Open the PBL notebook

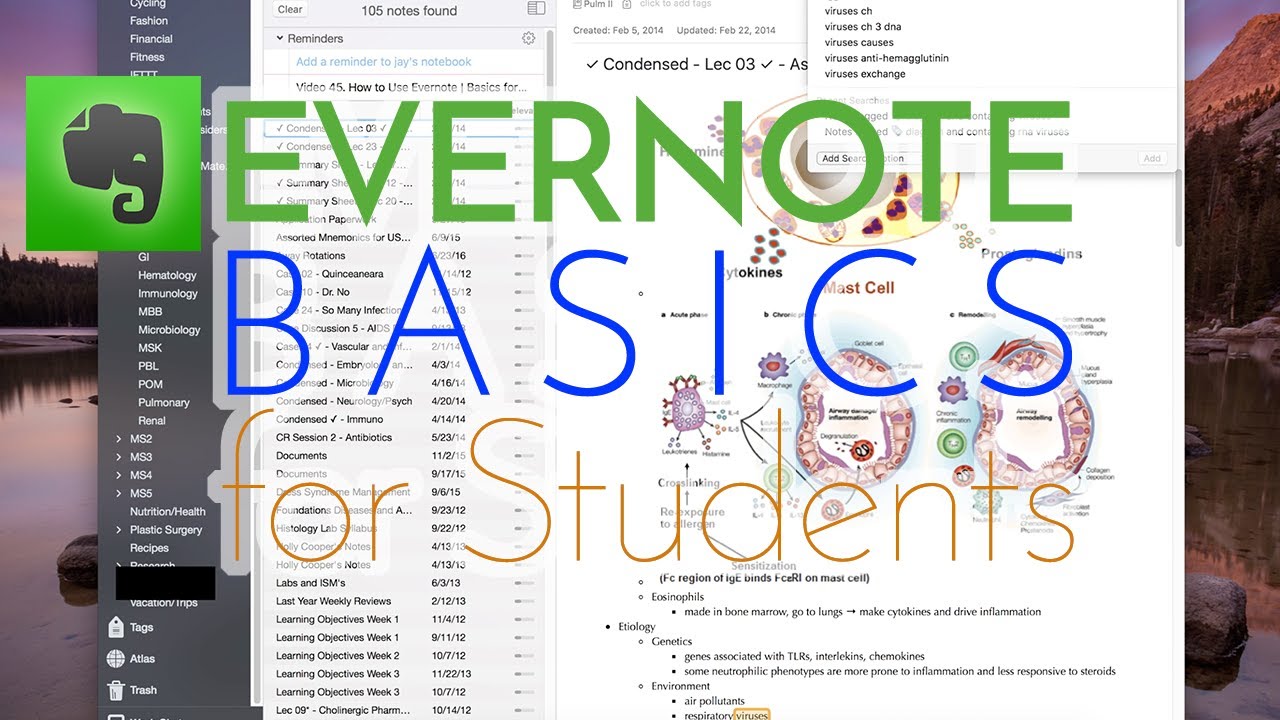(148, 366)
